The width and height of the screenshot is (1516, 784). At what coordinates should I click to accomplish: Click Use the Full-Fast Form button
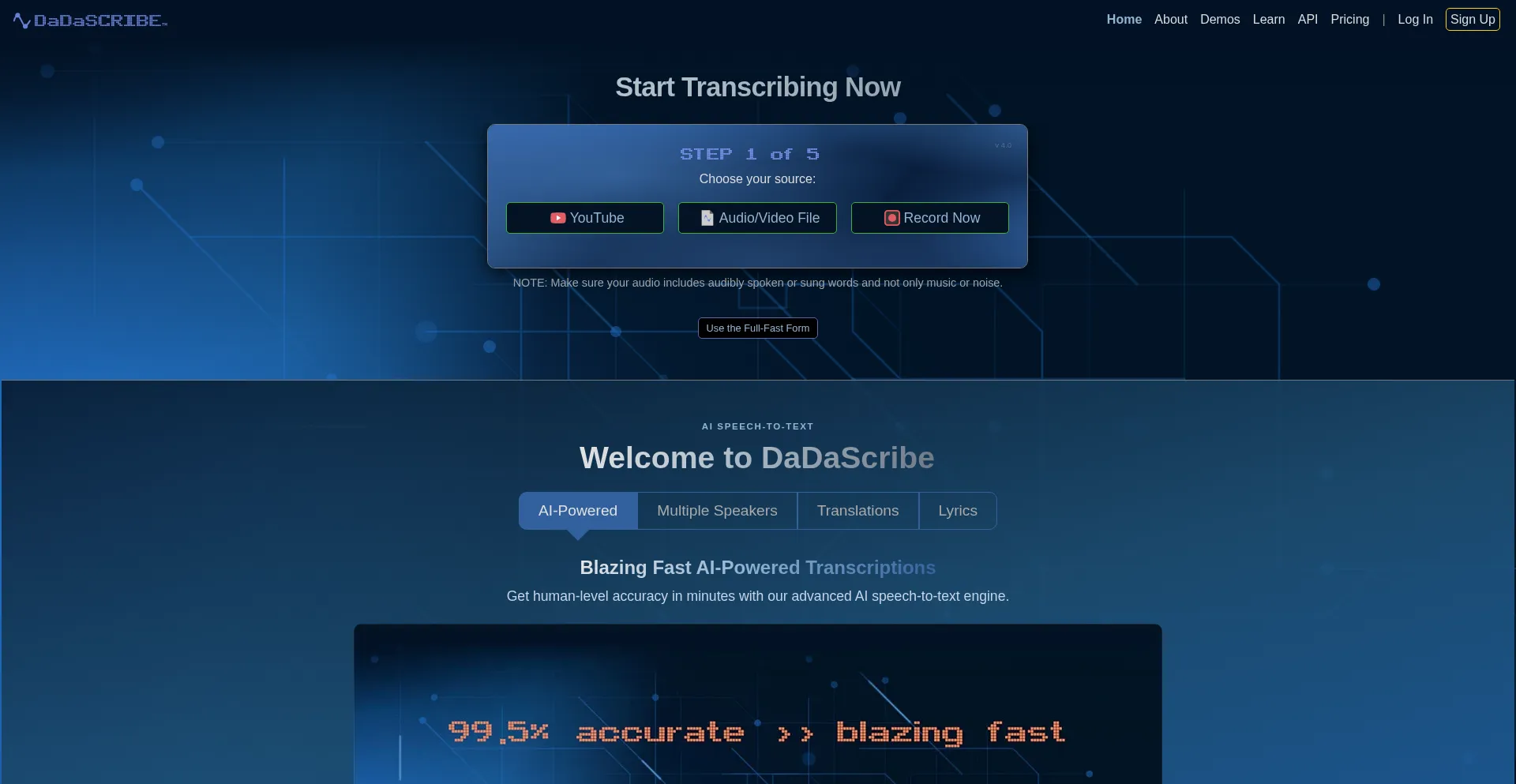pyautogui.click(x=757, y=328)
